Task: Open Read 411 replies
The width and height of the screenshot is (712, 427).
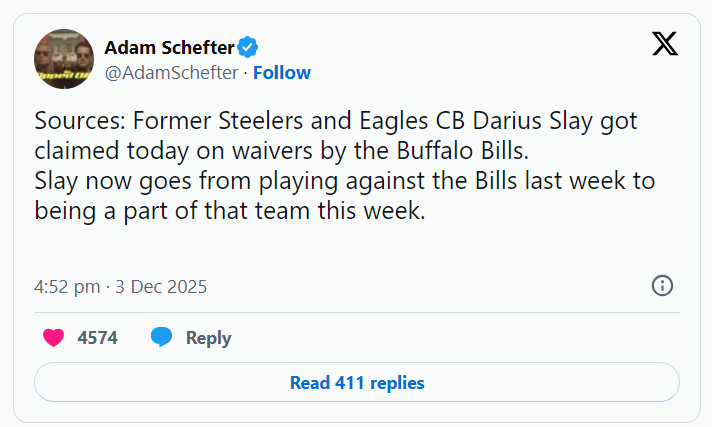Action: (x=357, y=382)
